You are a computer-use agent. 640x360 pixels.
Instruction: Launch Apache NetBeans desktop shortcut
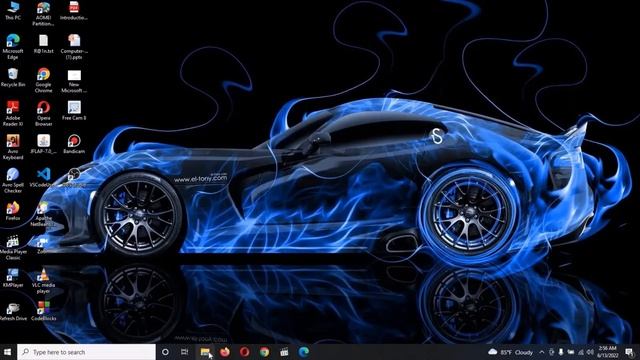[43, 214]
